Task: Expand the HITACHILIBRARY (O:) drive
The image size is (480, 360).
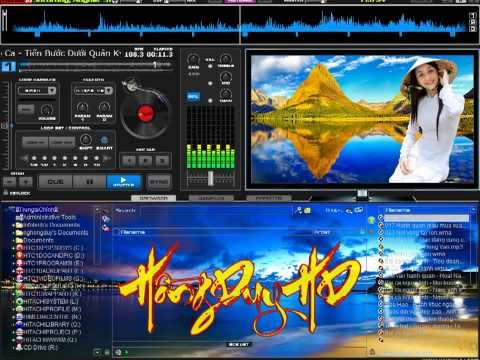Action: (14, 325)
